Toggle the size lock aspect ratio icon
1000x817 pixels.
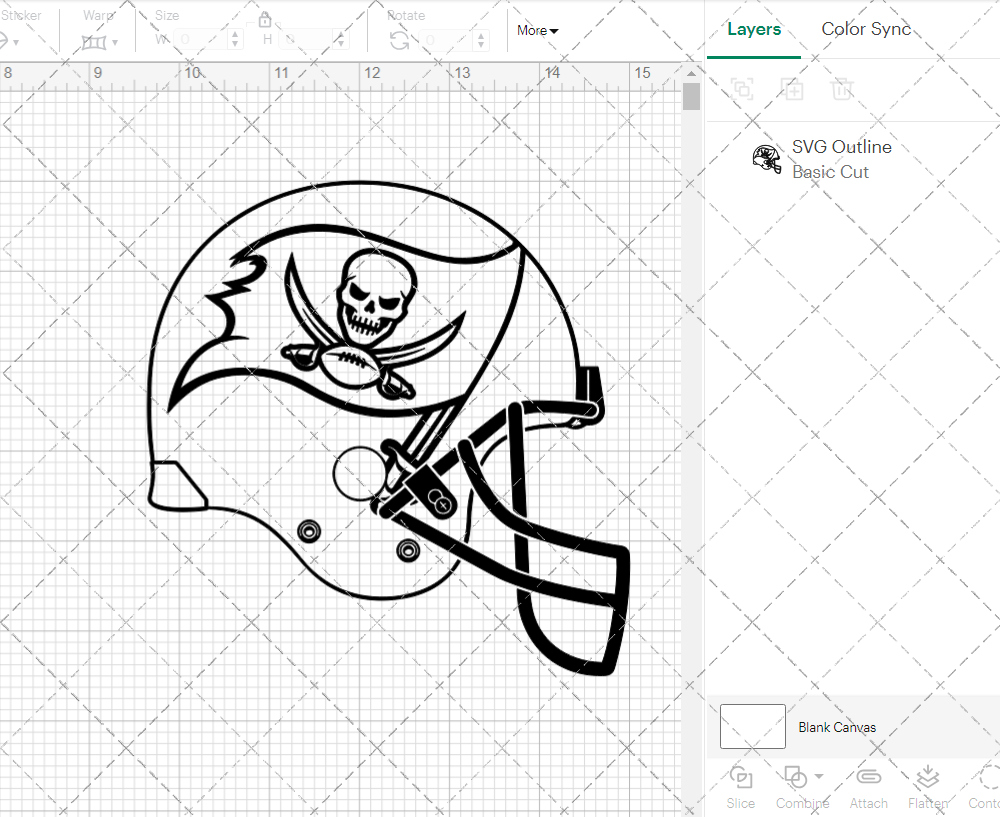coord(265,19)
